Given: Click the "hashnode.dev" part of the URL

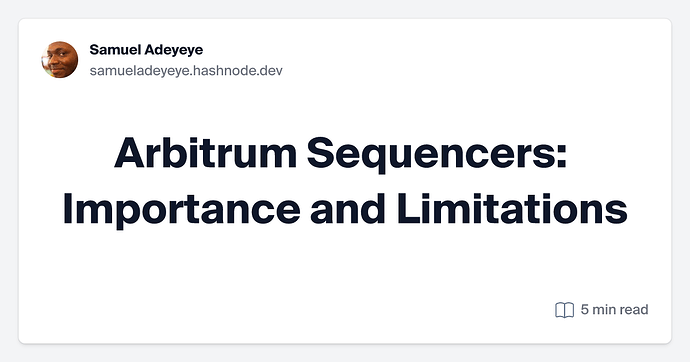Looking at the screenshot, I should click(238, 70).
